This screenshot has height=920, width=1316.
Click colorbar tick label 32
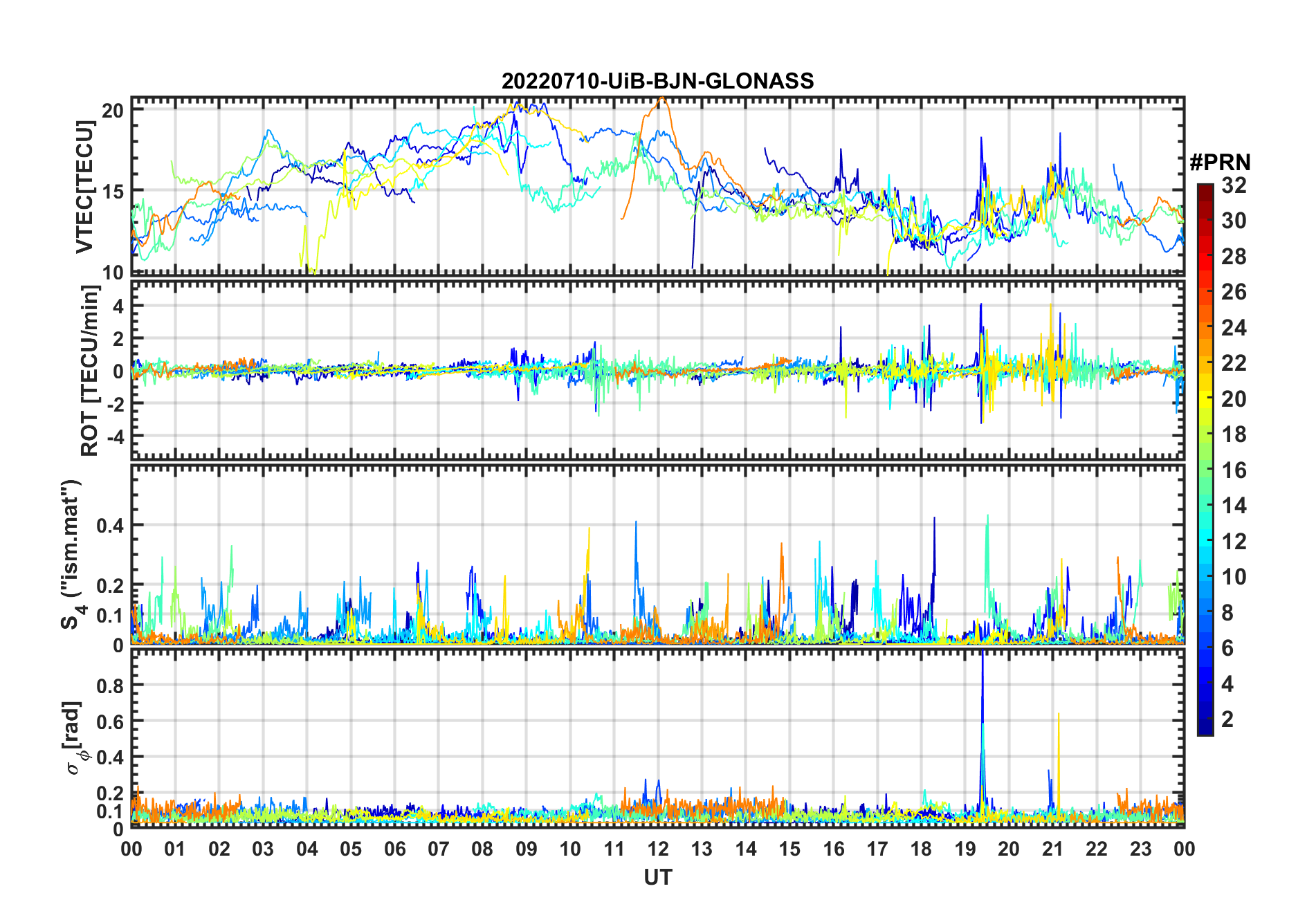pos(1234,185)
